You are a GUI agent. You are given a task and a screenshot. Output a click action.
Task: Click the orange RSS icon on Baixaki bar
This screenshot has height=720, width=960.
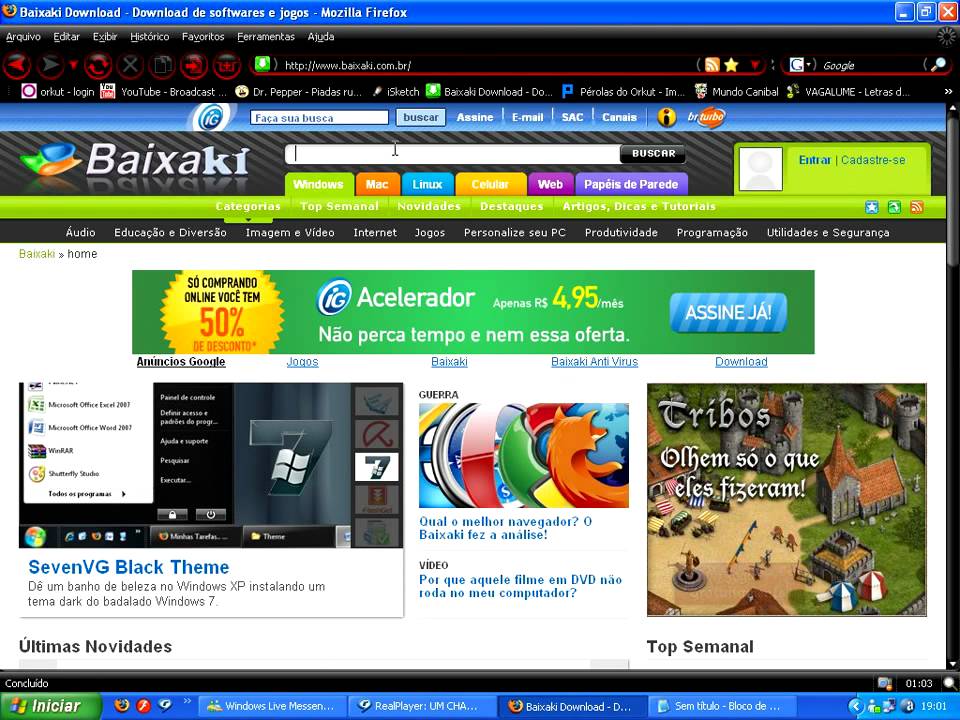tap(916, 207)
